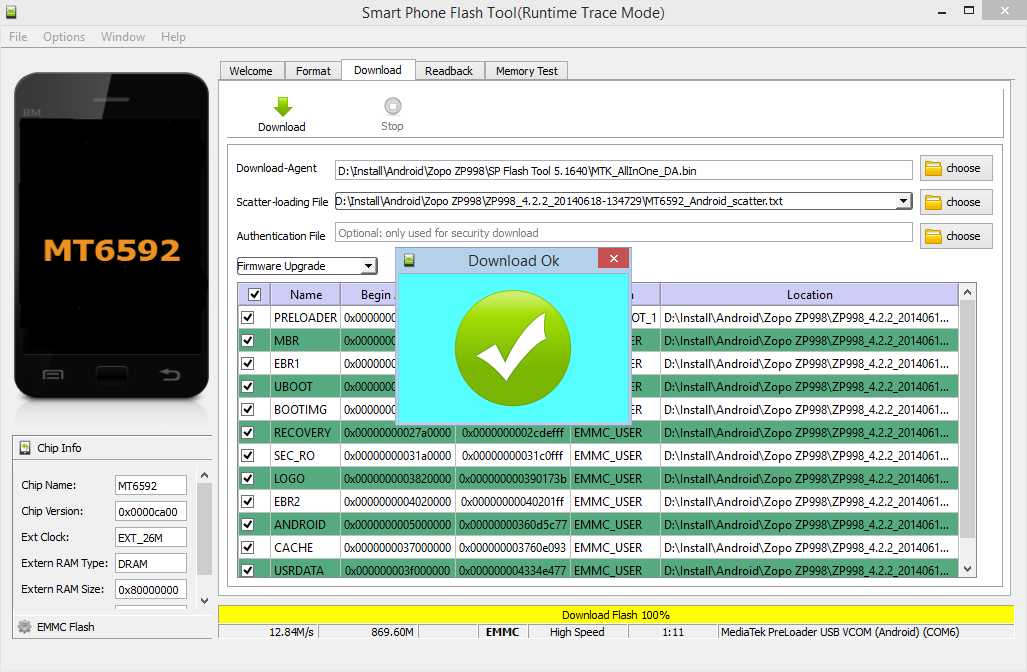Click the phone menu key icon

pos(53,375)
